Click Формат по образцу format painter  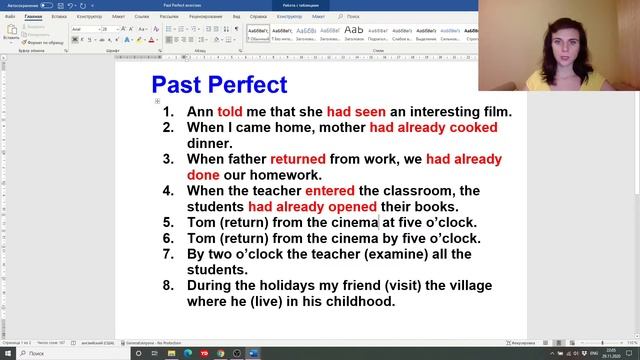coord(43,42)
